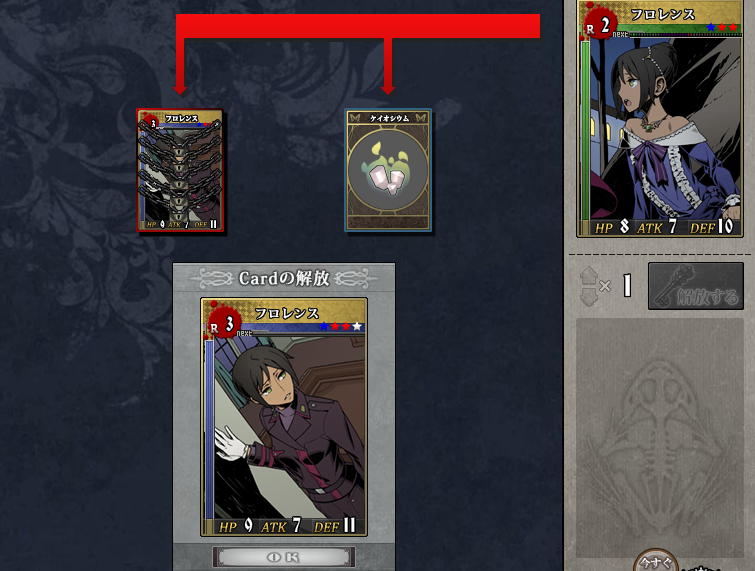Select the chained フロレンス card
The image size is (755, 571).
coord(180,170)
